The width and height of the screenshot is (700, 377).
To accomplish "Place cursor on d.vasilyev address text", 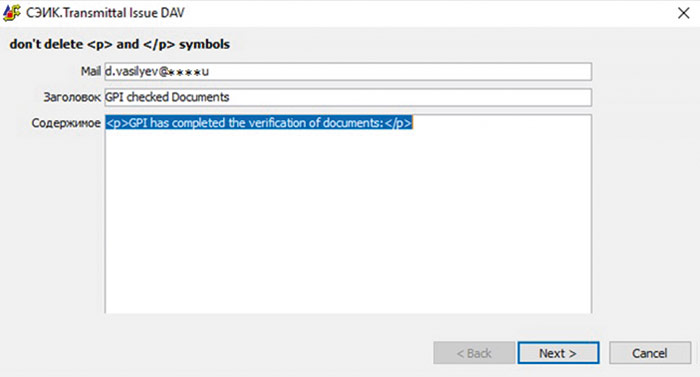I will click(132, 71).
